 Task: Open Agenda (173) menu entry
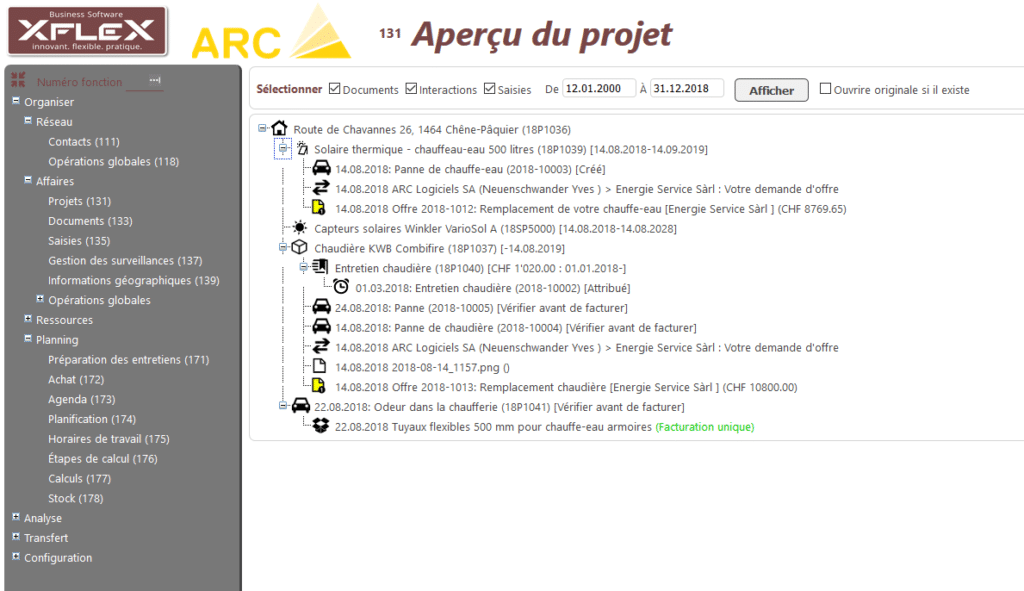82,399
